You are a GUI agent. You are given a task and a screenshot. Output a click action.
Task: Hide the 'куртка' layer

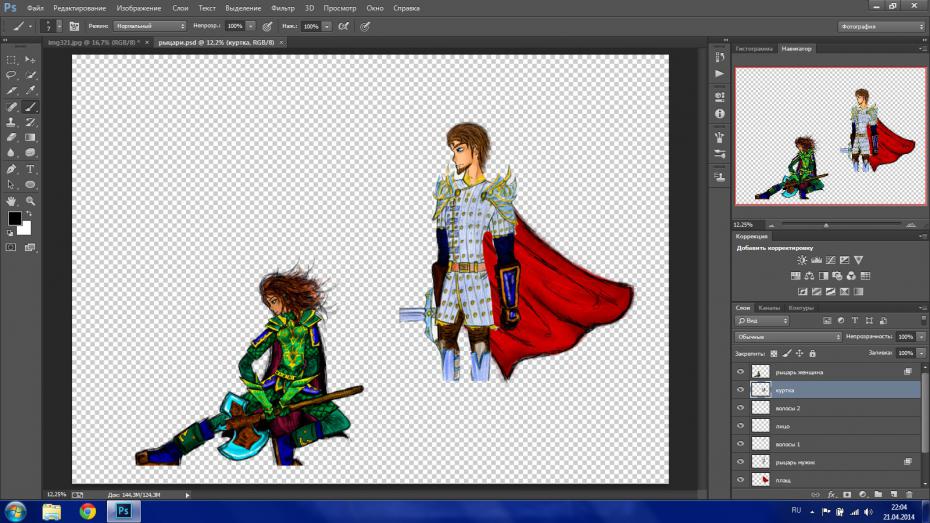(741, 389)
